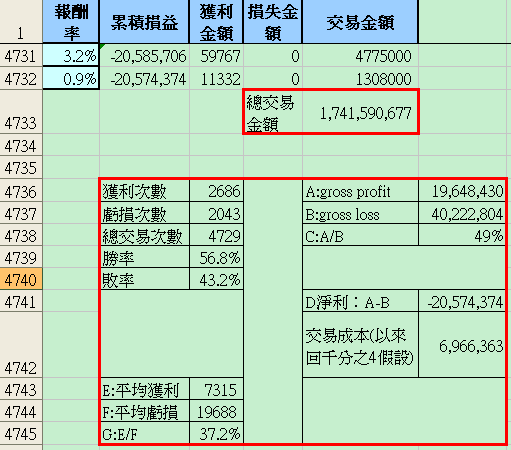The width and height of the screenshot is (511, 450).
Task: Select loss amount 0 in row 4732
Action: [273, 78]
